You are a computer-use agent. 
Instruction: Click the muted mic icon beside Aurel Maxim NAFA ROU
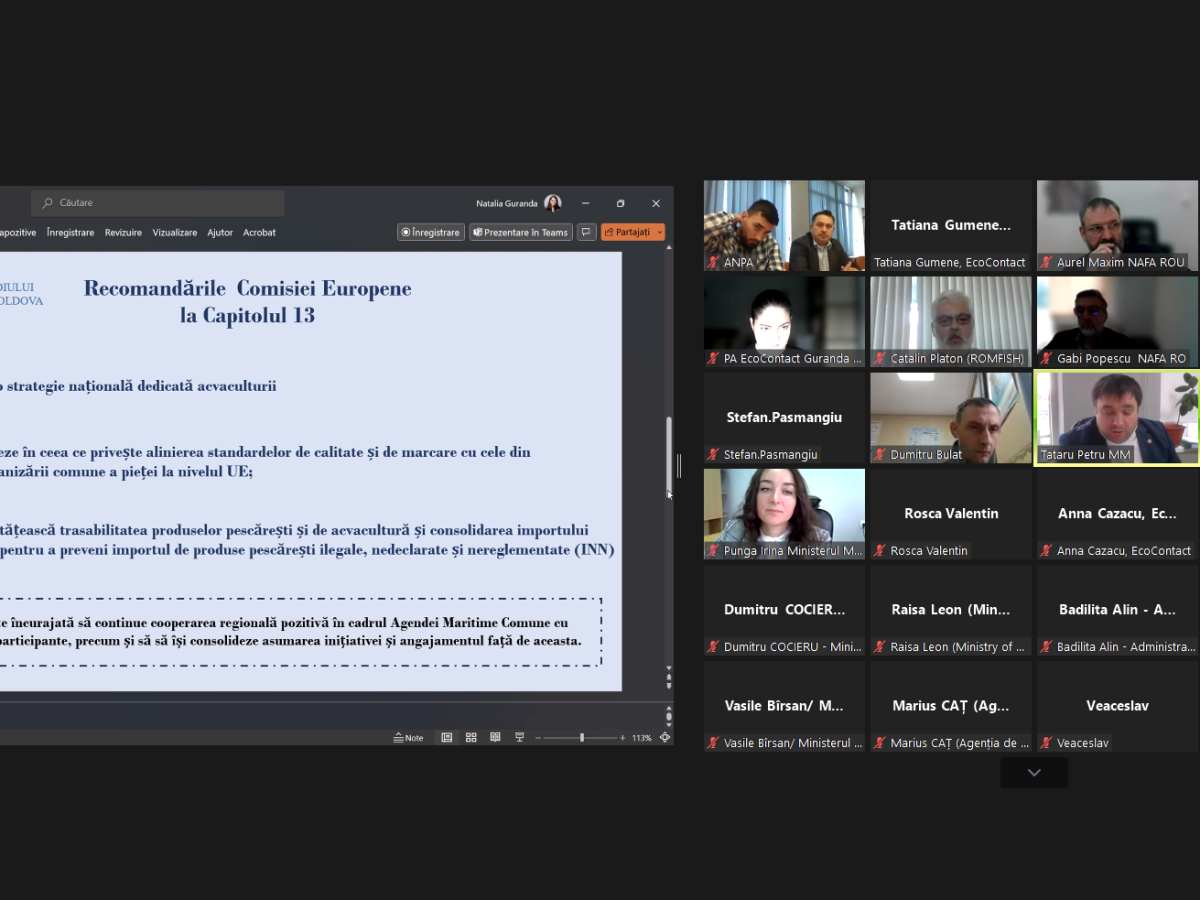pyautogui.click(x=1047, y=262)
